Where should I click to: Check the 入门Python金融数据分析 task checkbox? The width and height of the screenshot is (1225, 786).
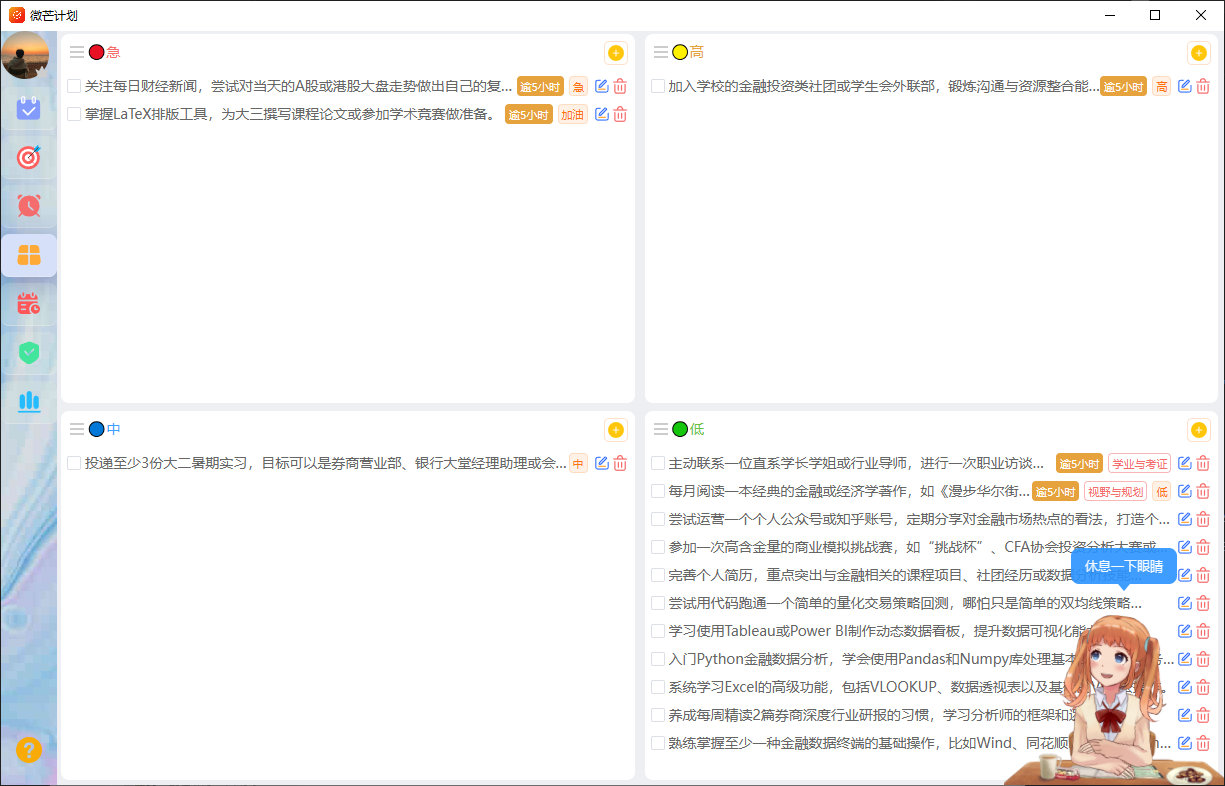[x=658, y=659]
